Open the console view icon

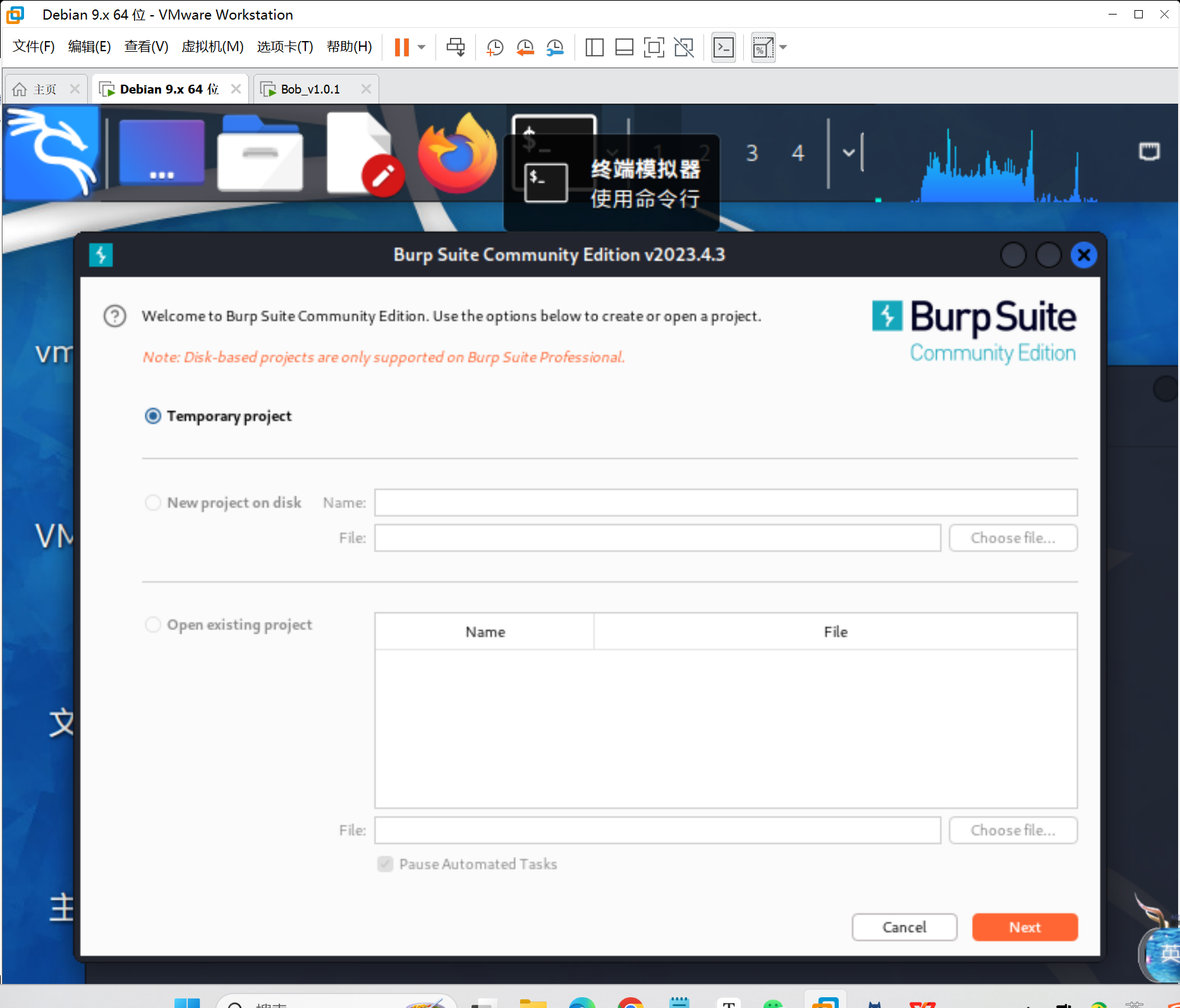(x=724, y=47)
